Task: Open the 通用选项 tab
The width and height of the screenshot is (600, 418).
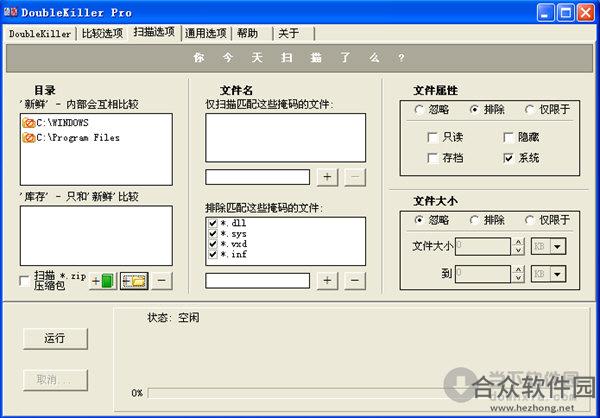Action: click(x=206, y=34)
